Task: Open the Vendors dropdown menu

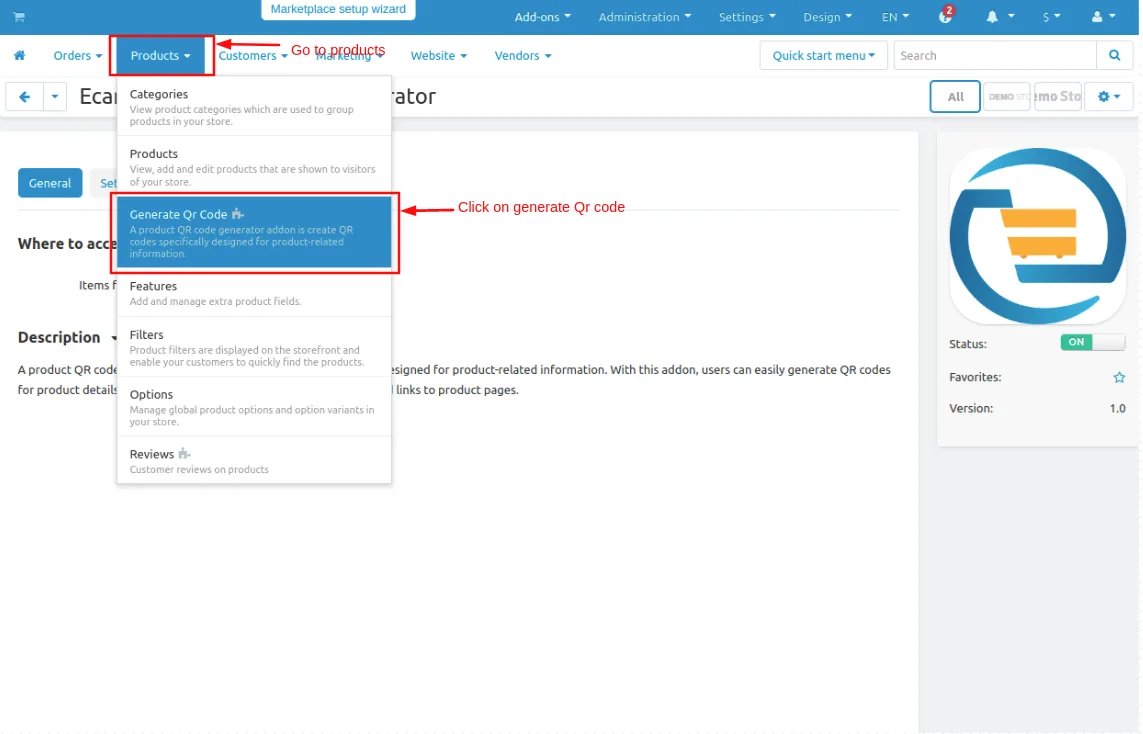Action: (x=523, y=55)
